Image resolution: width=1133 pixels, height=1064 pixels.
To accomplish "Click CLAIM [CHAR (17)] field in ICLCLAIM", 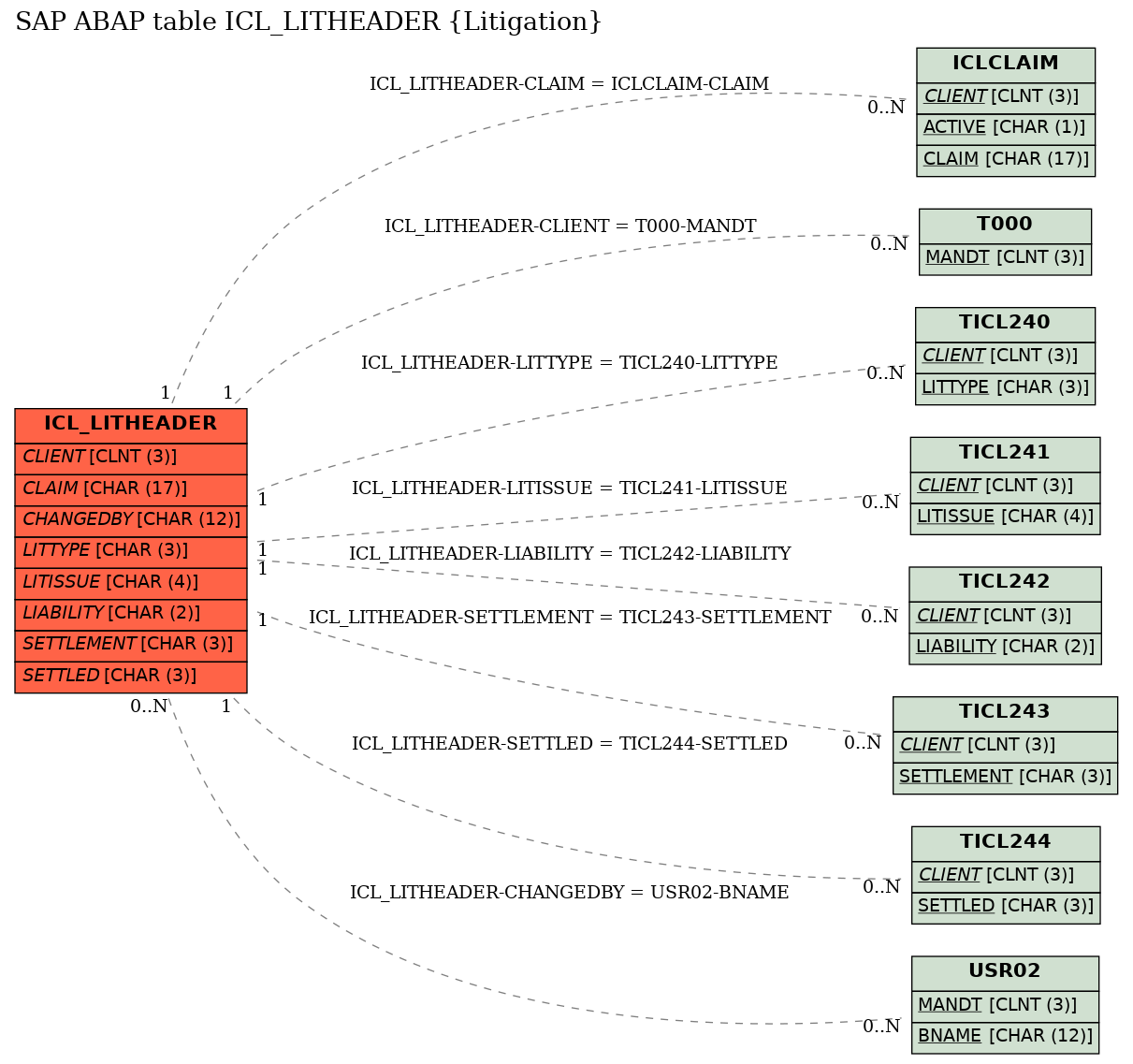I will pos(1006,159).
